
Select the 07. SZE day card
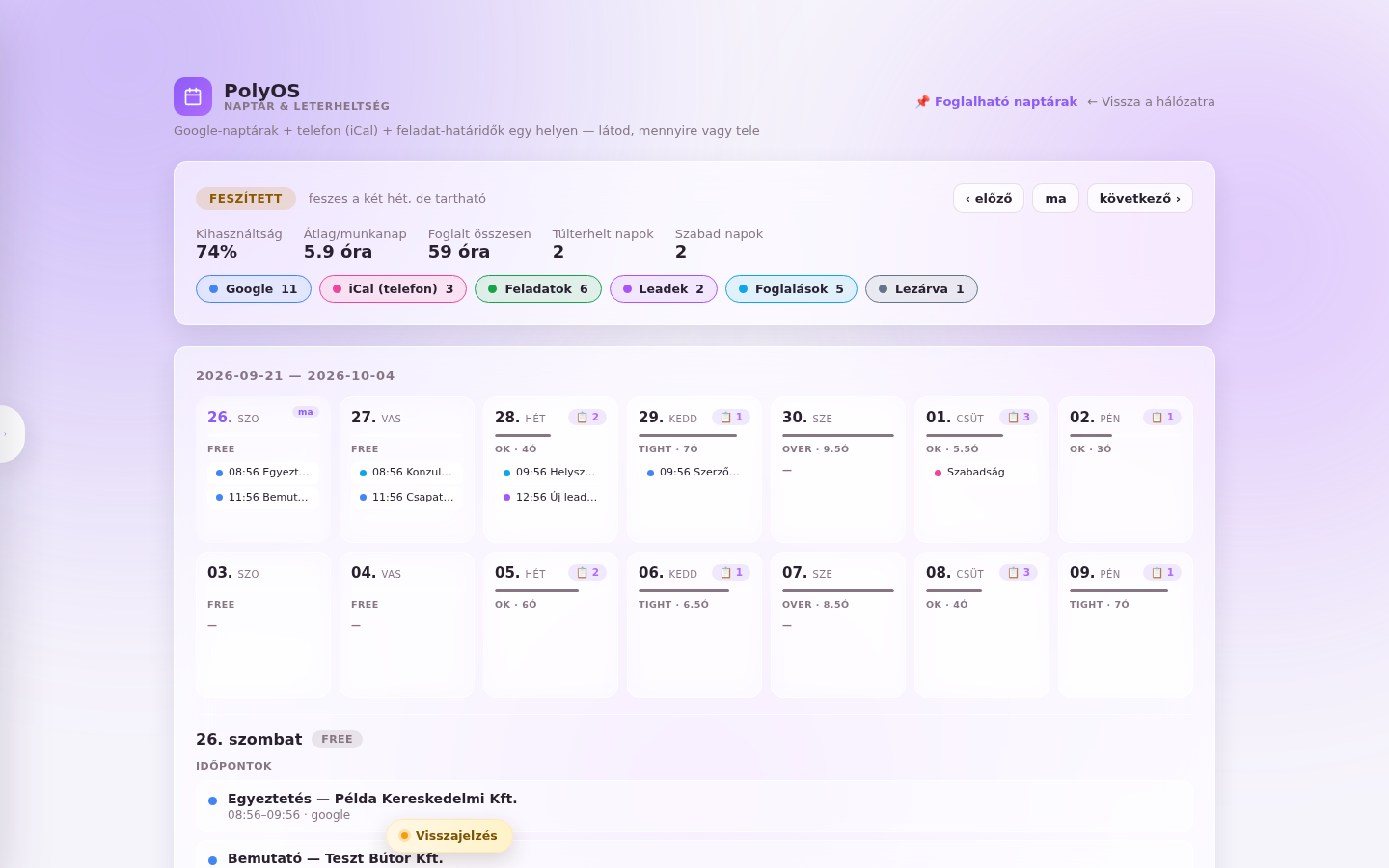point(838,625)
